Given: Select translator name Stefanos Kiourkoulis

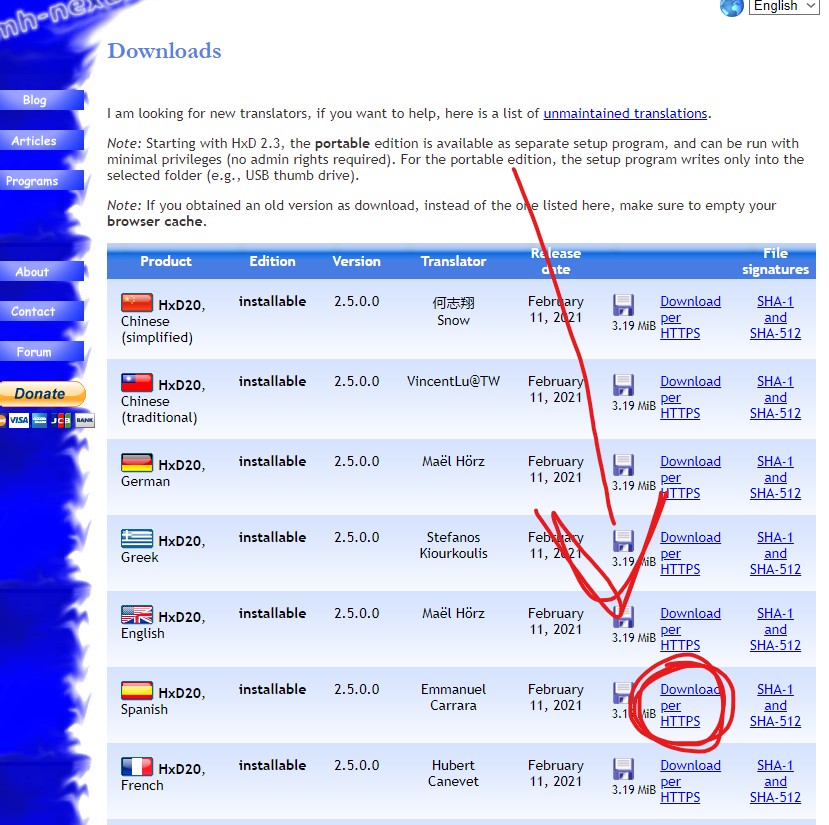Looking at the screenshot, I should coord(453,545).
